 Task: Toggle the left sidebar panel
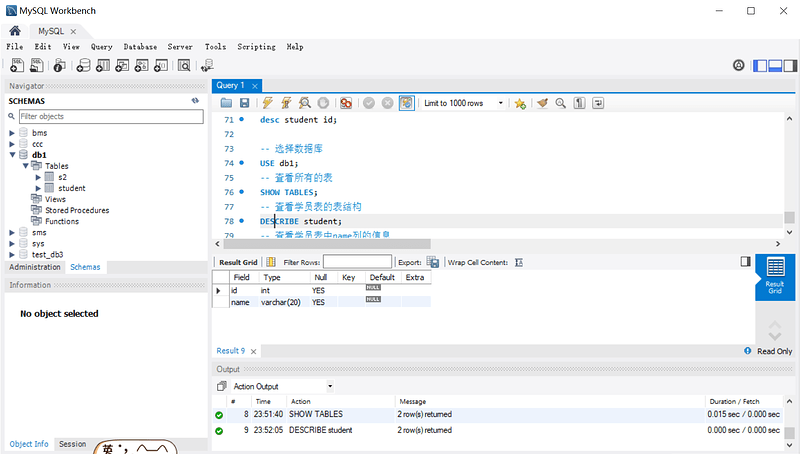tap(760, 66)
